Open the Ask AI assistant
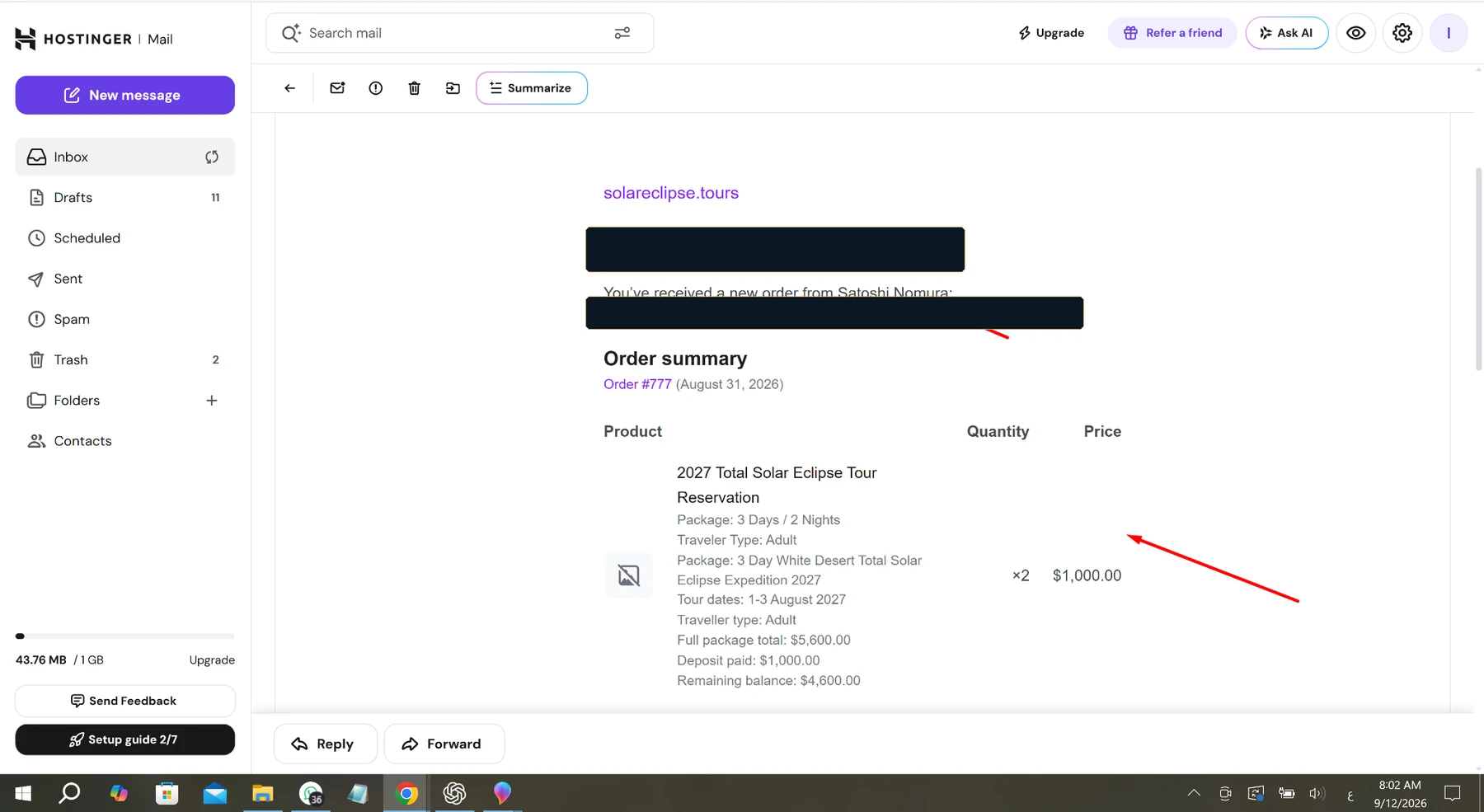Viewport: 1484px width, 812px height. pos(1287,33)
